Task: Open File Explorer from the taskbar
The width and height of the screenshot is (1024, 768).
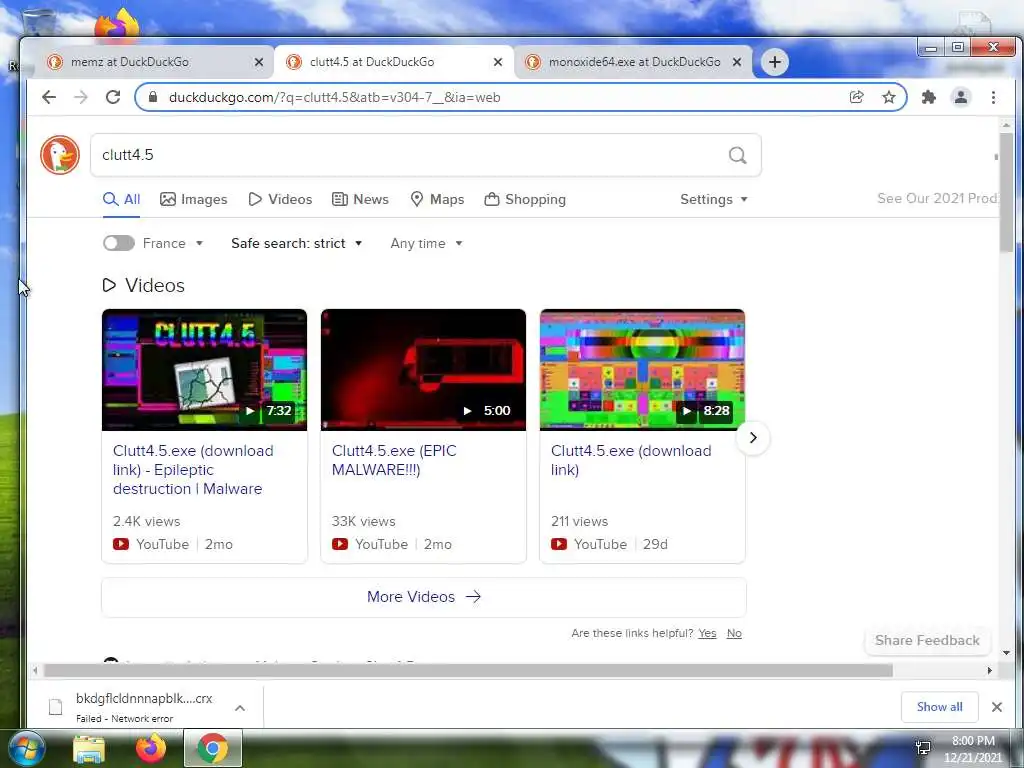Action: 89,749
